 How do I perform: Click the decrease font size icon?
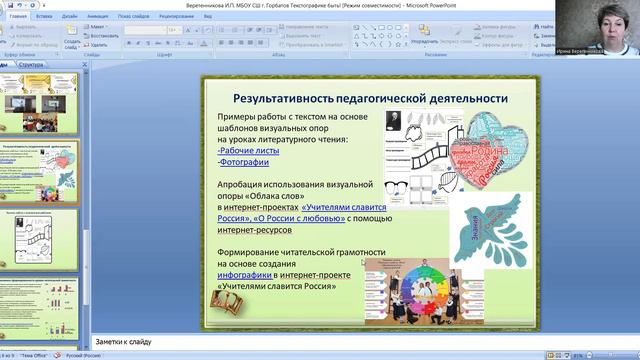coord(197,30)
